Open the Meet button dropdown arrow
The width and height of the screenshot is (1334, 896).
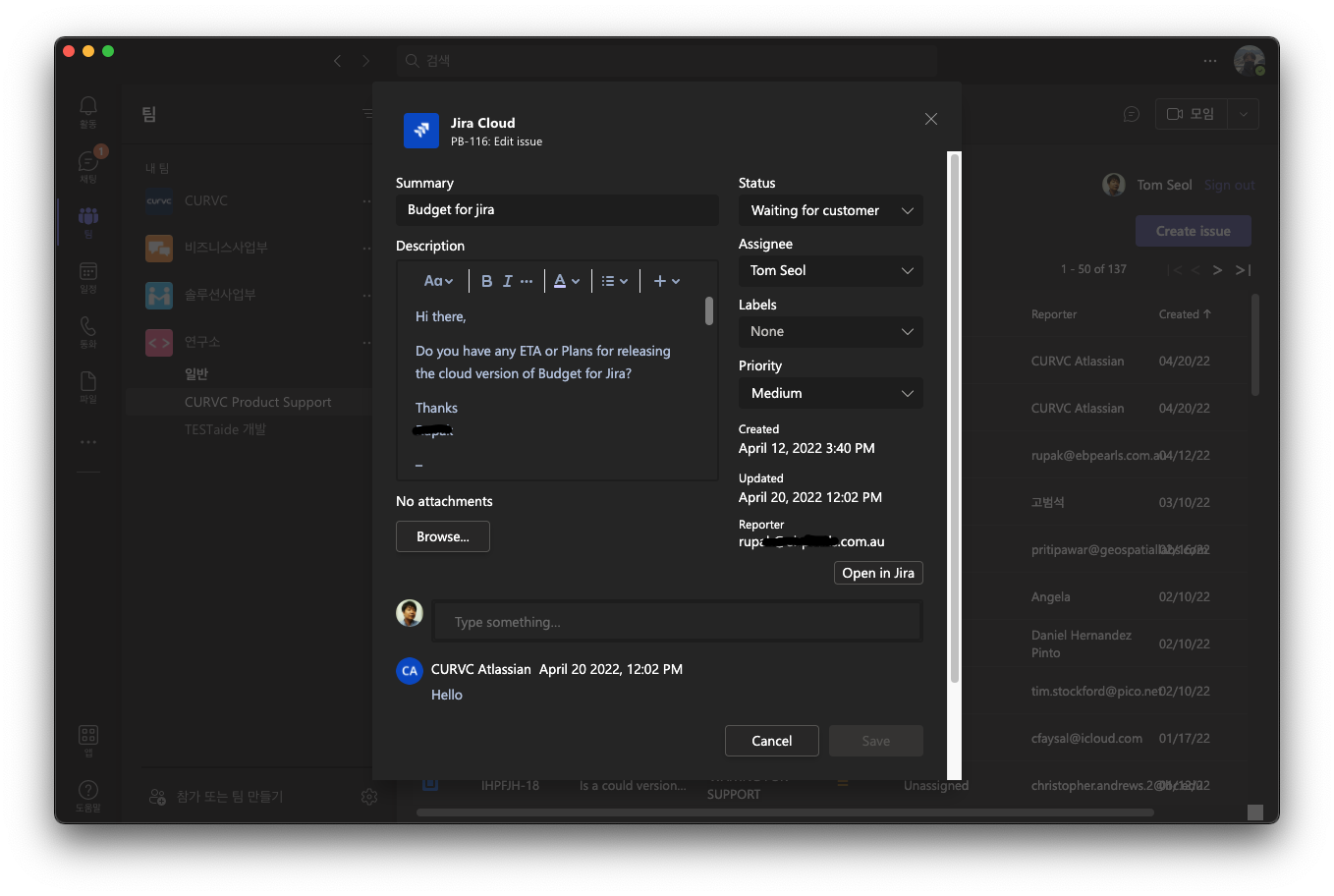(1244, 114)
